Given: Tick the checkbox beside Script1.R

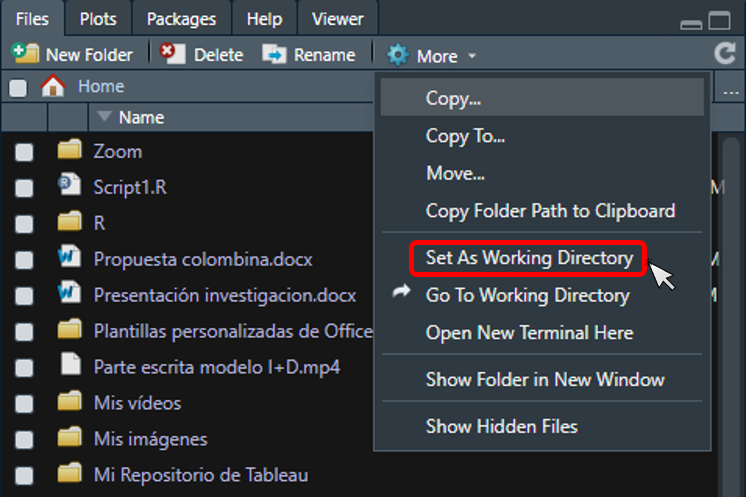Looking at the screenshot, I should click(24, 188).
